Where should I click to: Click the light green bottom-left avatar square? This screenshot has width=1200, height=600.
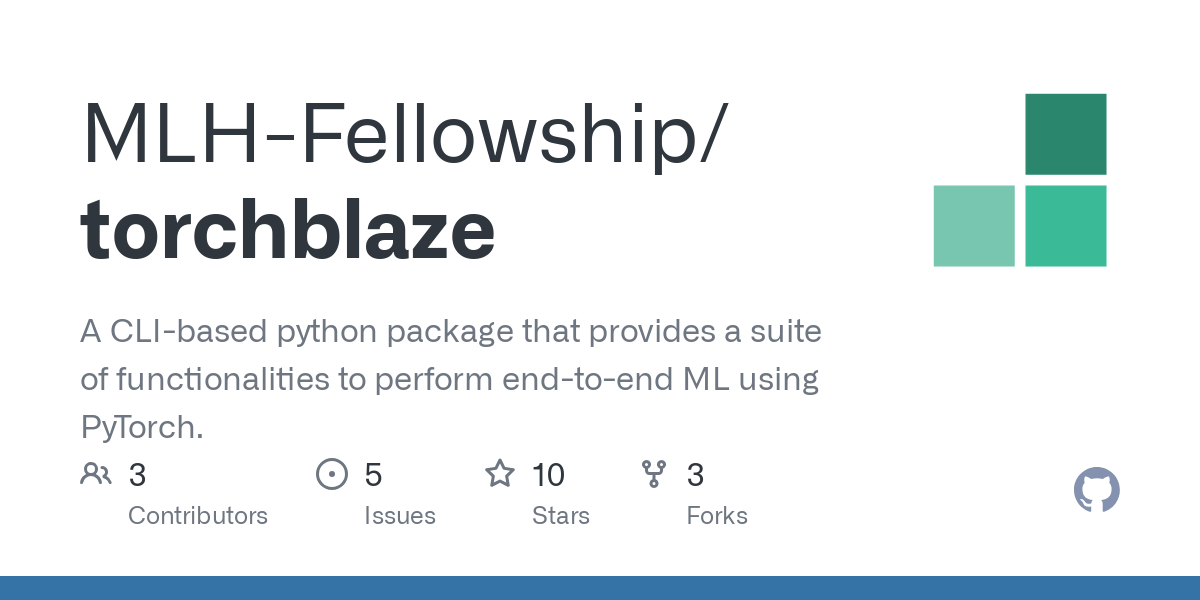tap(974, 226)
